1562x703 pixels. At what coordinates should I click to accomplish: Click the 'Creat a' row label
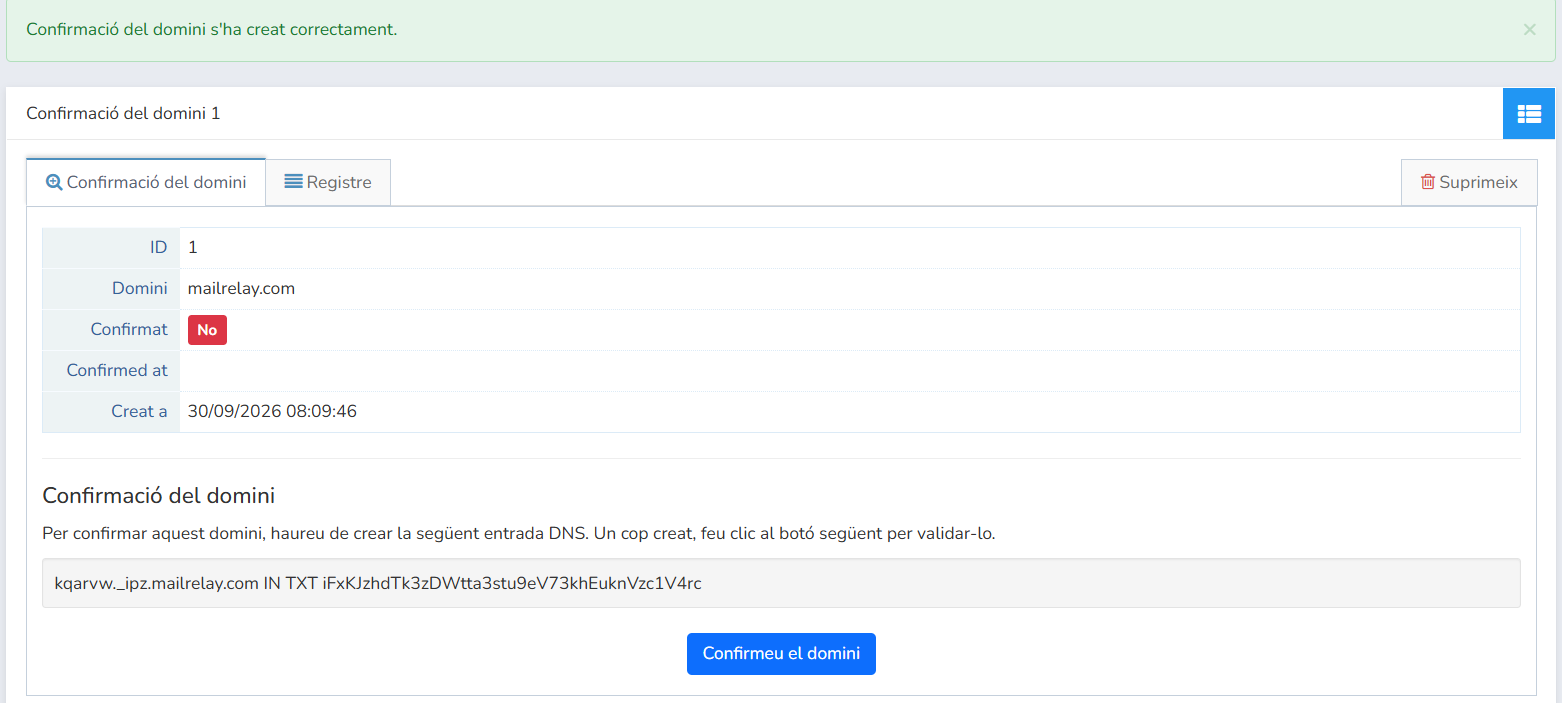point(139,412)
